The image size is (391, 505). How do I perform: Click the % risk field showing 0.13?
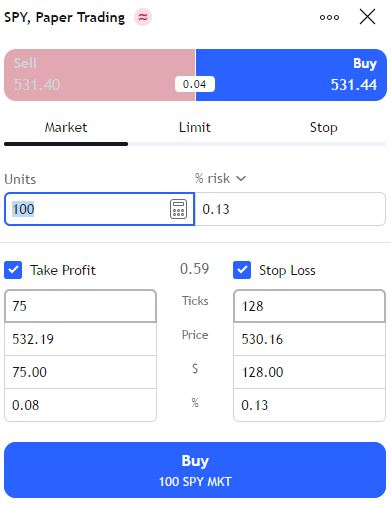[x=290, y=209]
